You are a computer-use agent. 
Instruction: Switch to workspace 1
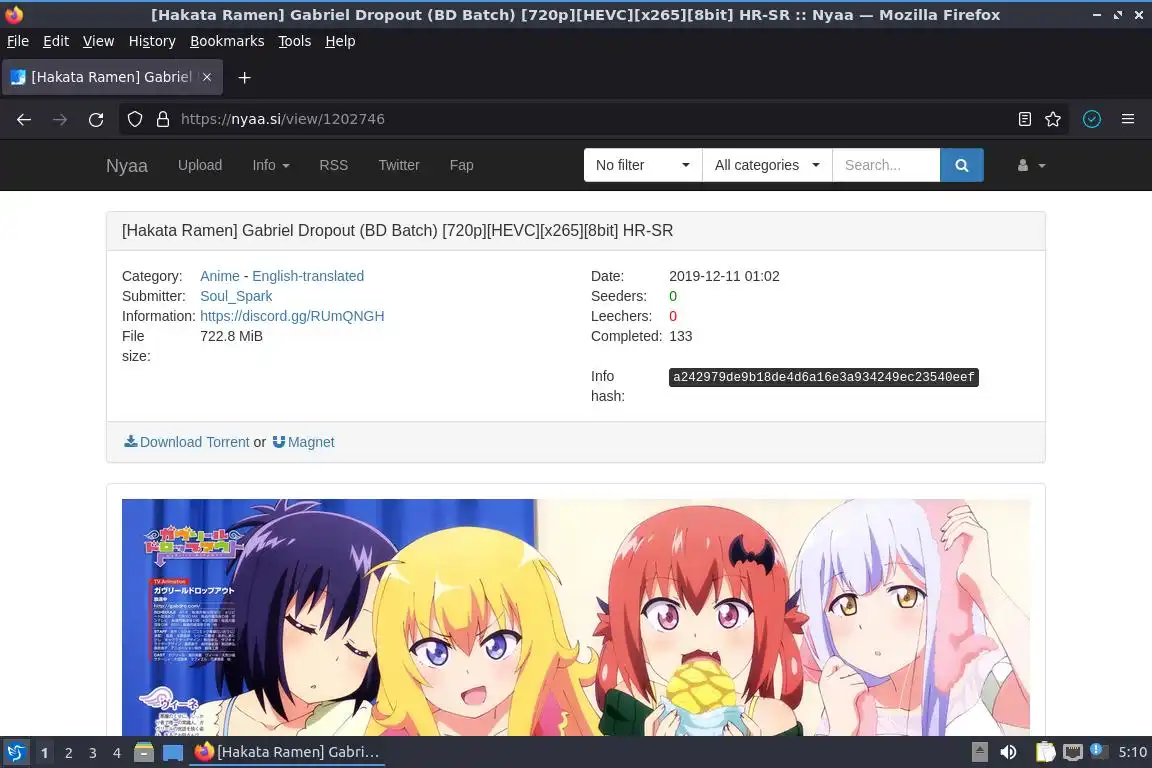point(44,753)
